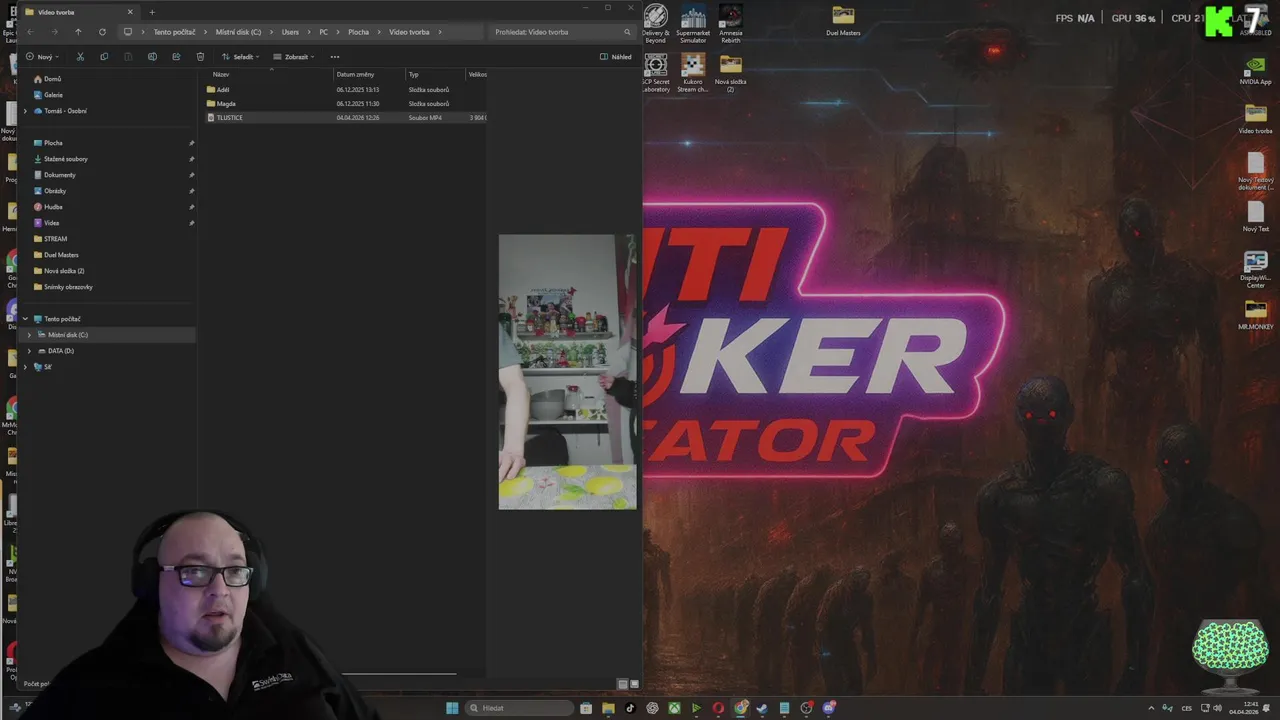Open the Nový Text desktop file icon
1280x720 pixels.
pos(1255,217)
